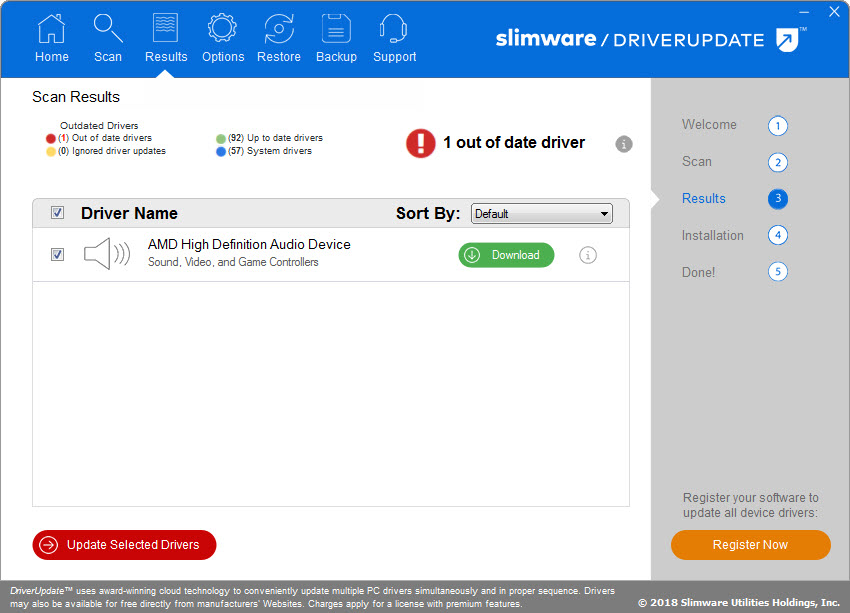Viewport: 850px width, 613px height.
Task: Click the slimware brand name text
Action: pos(546,38)
